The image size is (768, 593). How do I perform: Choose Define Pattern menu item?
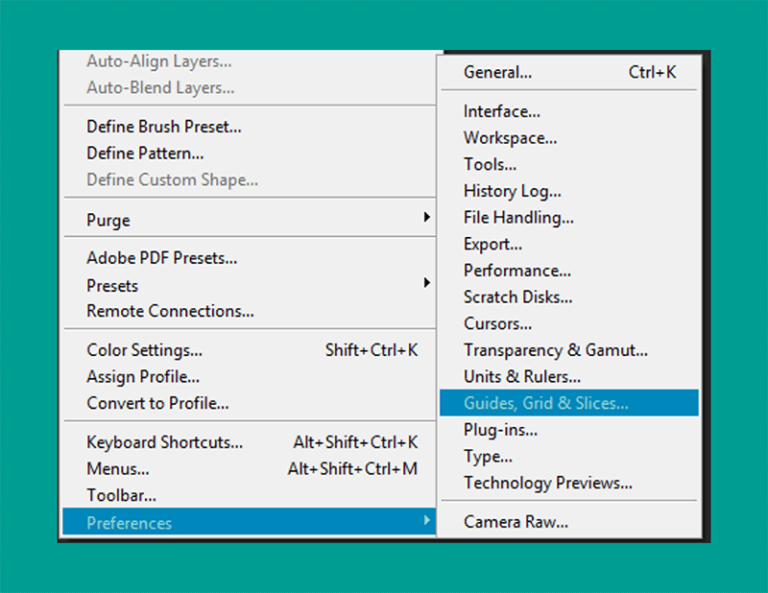click(x=249, y=153)
